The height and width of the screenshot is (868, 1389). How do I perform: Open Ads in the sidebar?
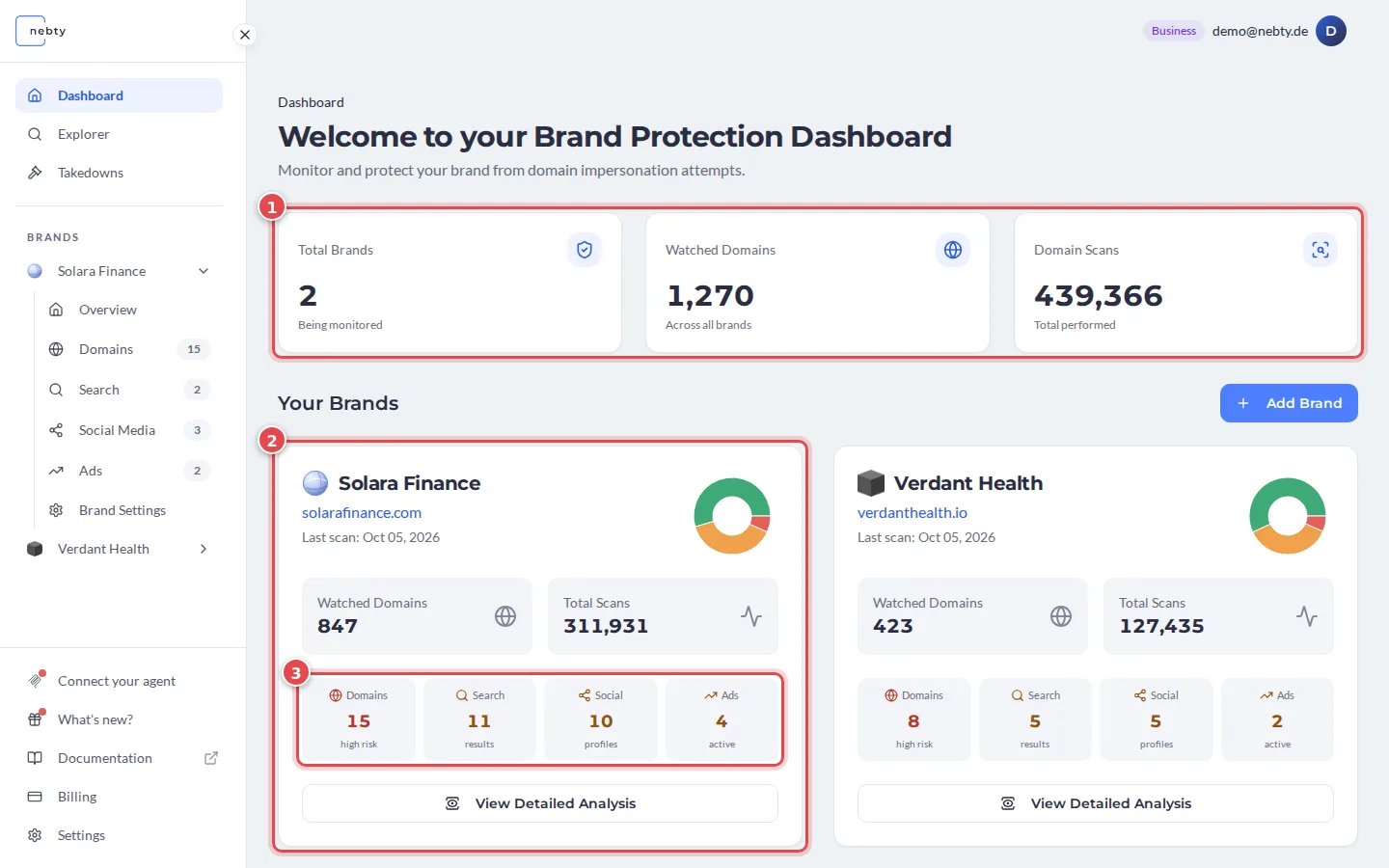[129, 471]
